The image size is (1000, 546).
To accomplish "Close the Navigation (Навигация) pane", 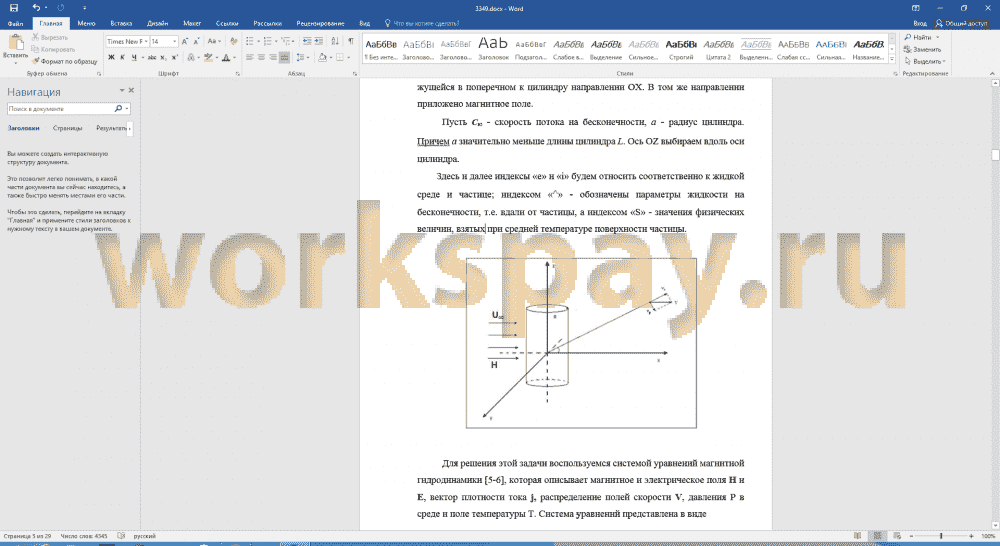I will coord(131,91).
